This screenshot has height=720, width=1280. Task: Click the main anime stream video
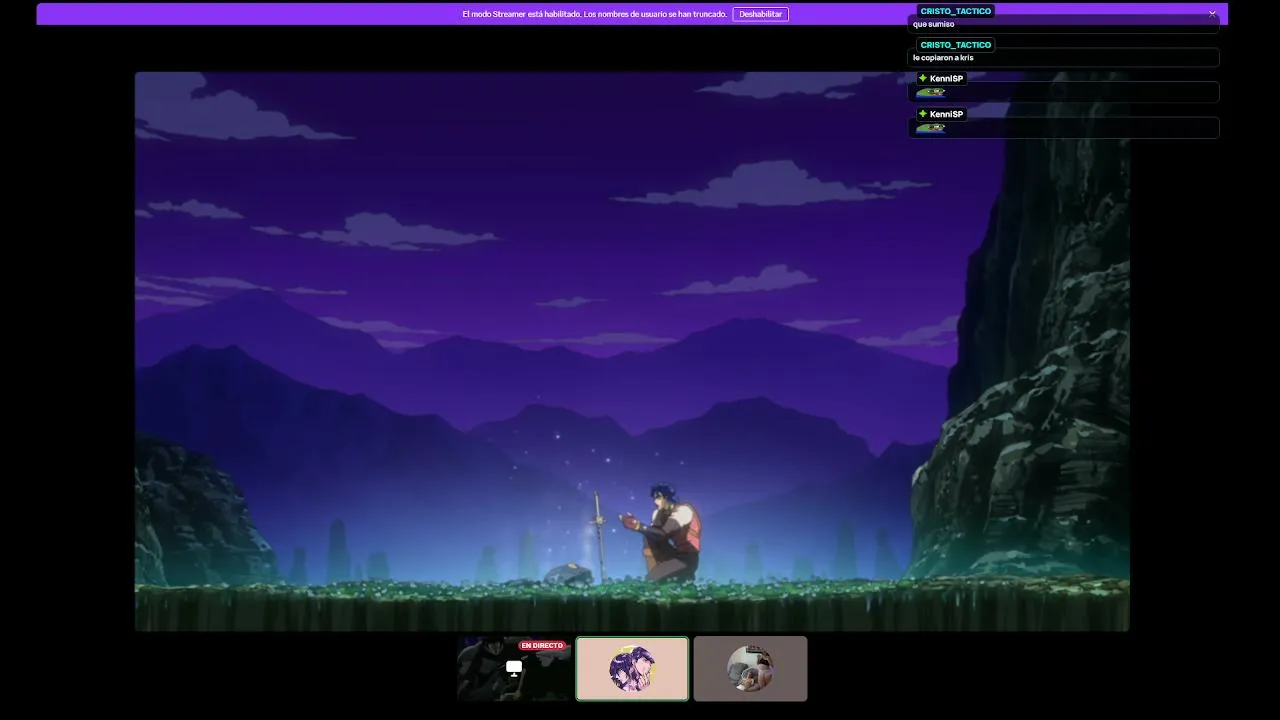(x=632, y=351)
